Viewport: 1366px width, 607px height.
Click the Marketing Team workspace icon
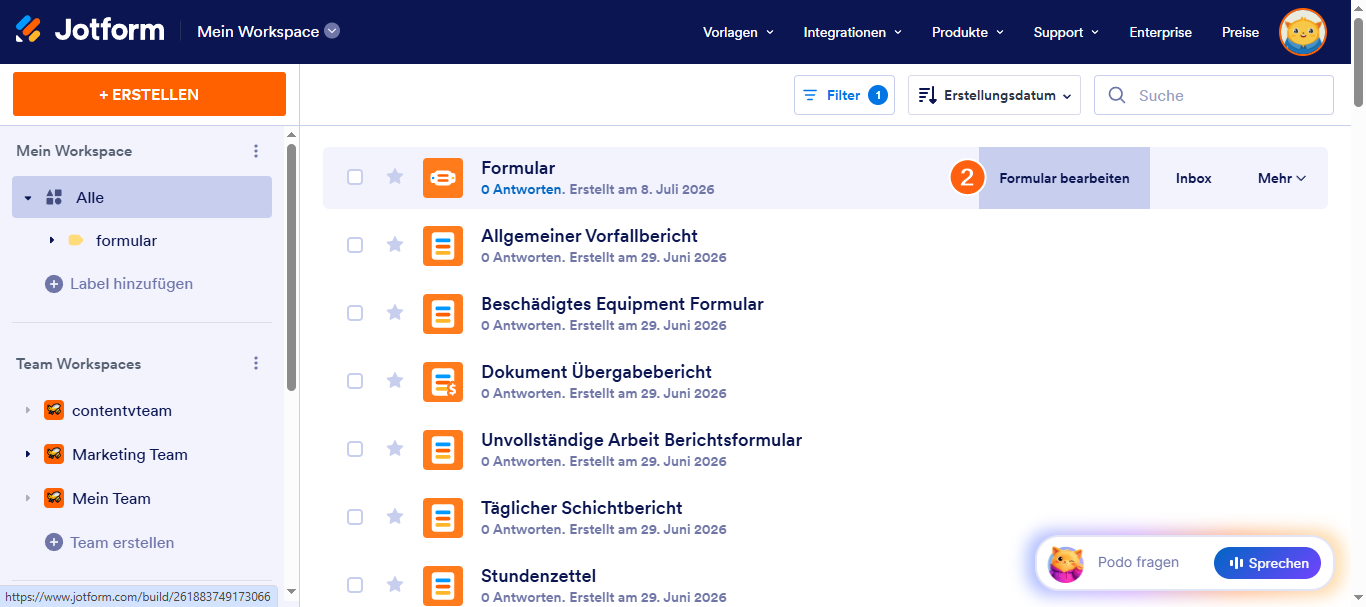(x=54, y=454)
